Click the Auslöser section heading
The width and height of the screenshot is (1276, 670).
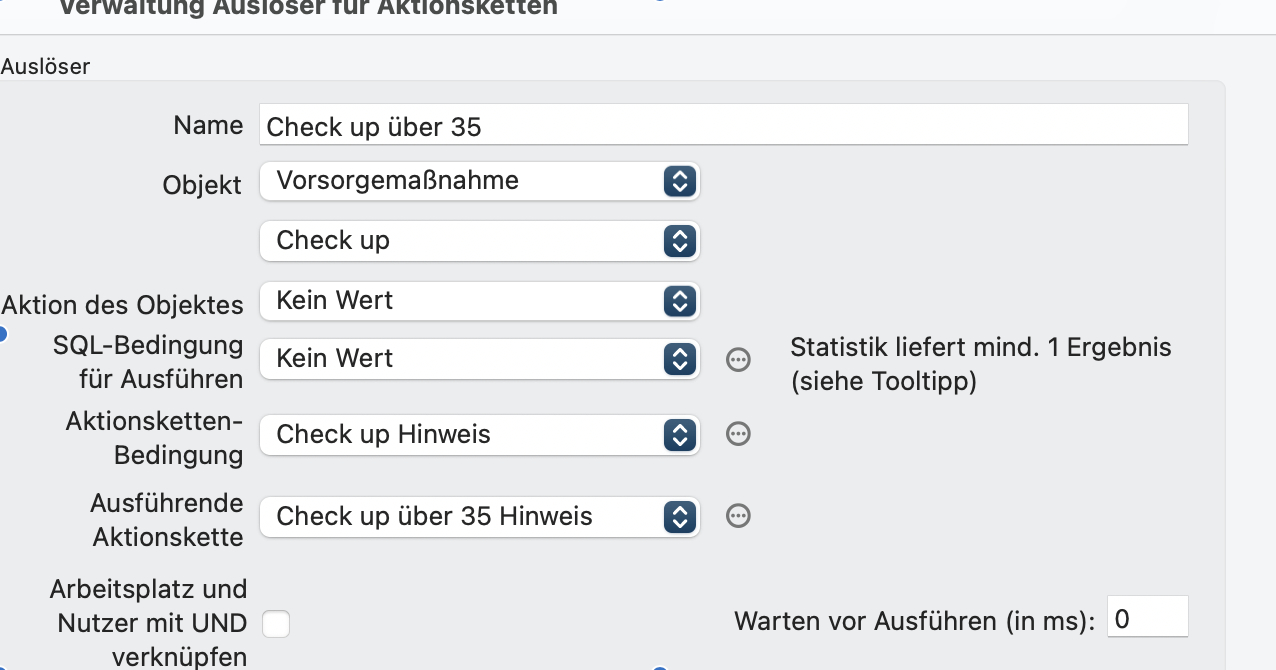pyautogui.click(x=45, y=67)
